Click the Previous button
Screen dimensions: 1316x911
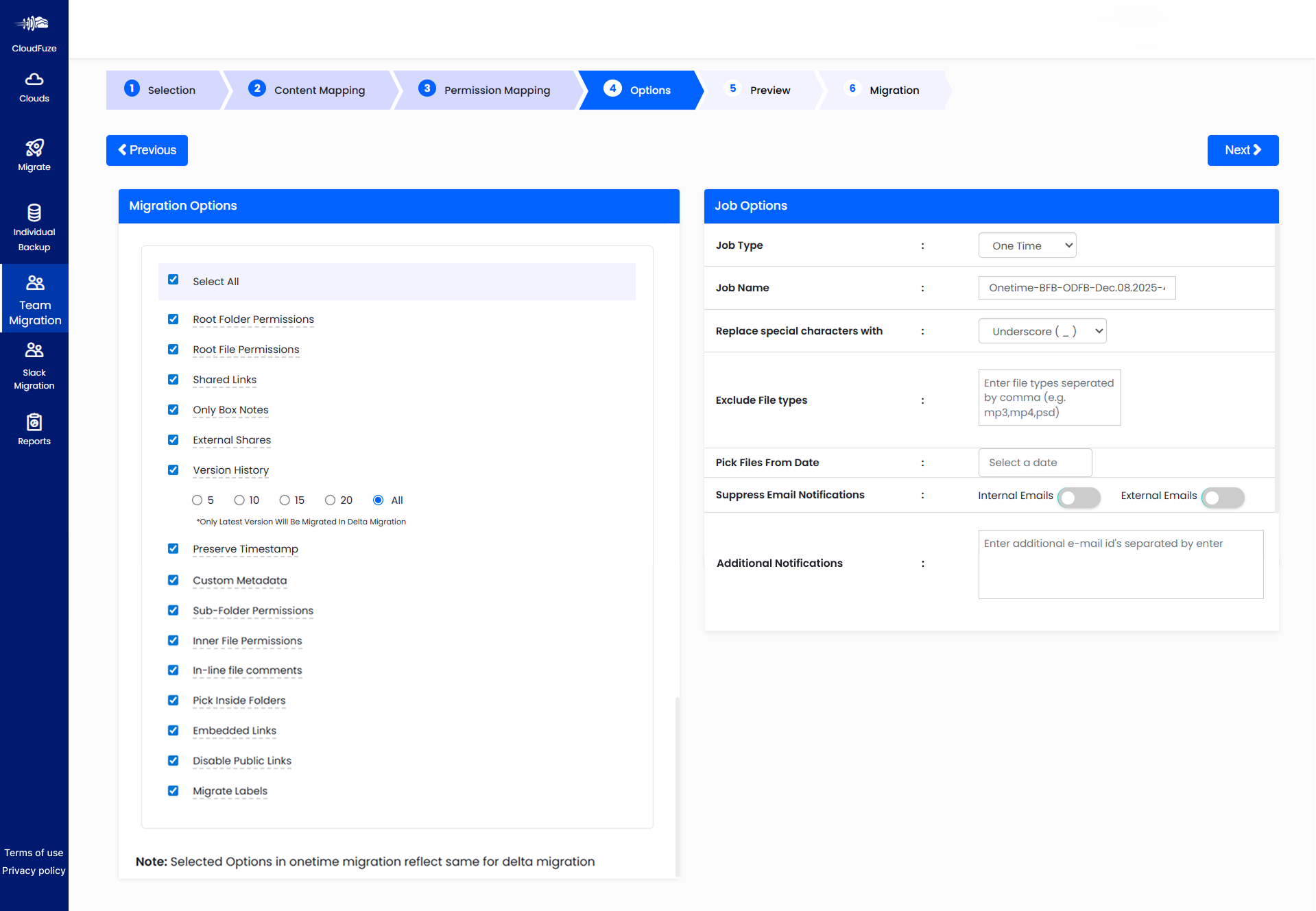click(147, 150)
